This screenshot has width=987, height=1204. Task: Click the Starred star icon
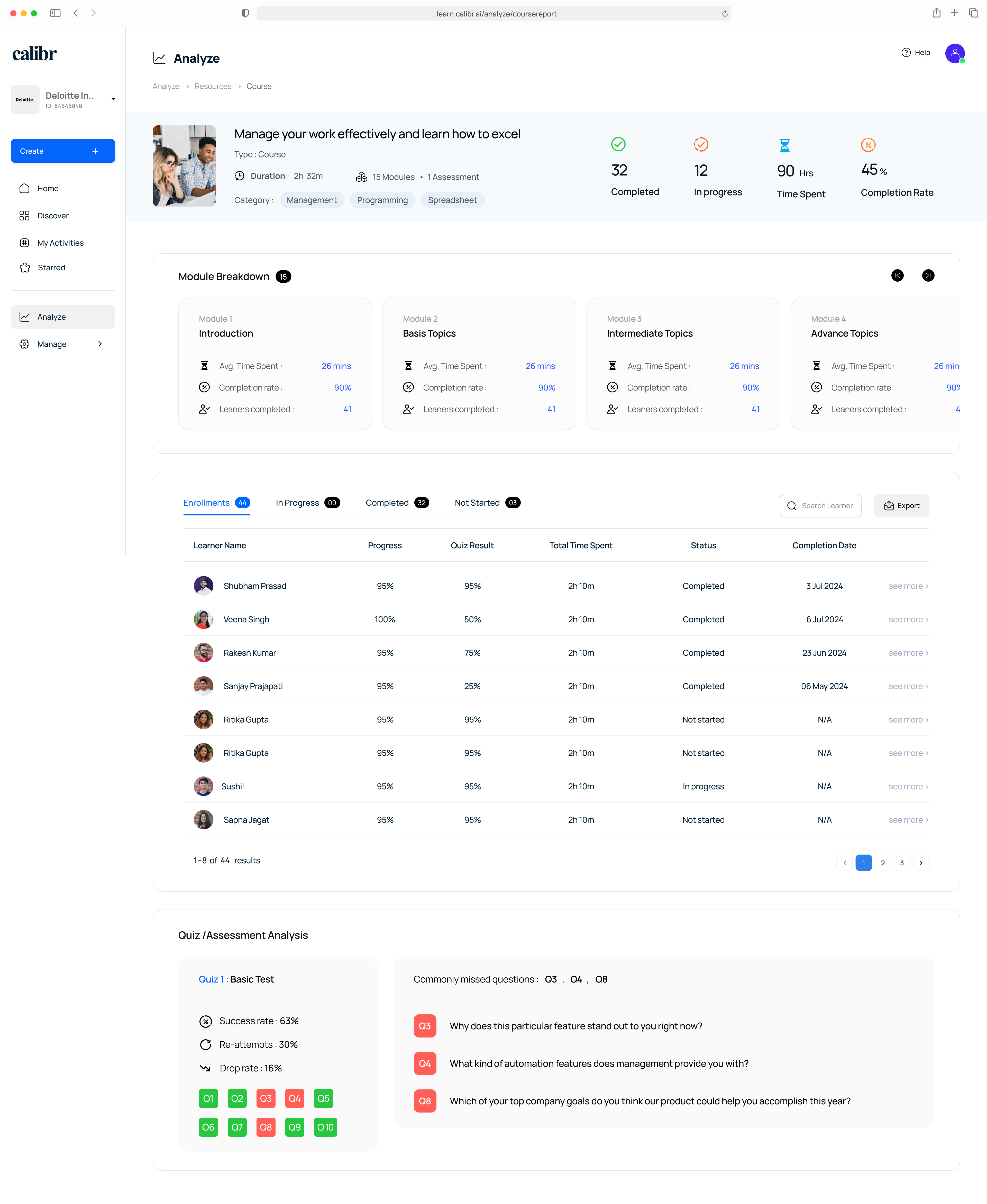coord(24,268)
